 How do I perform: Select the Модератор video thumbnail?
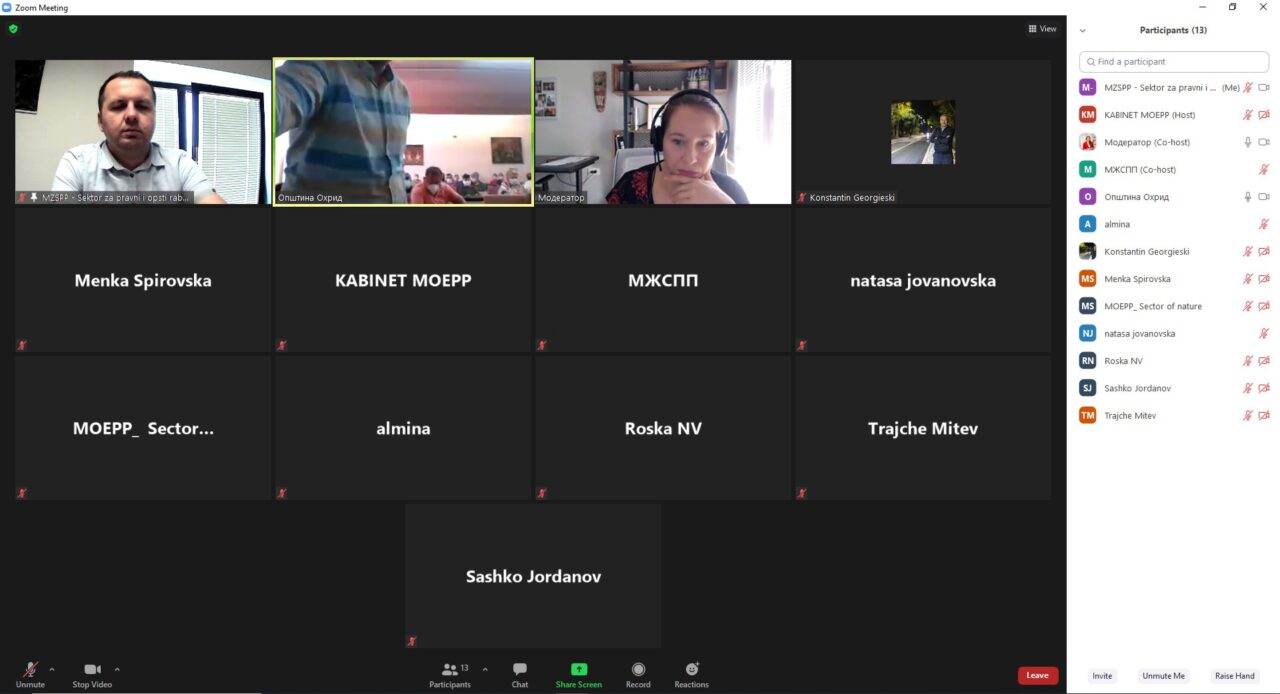[663, 132]
